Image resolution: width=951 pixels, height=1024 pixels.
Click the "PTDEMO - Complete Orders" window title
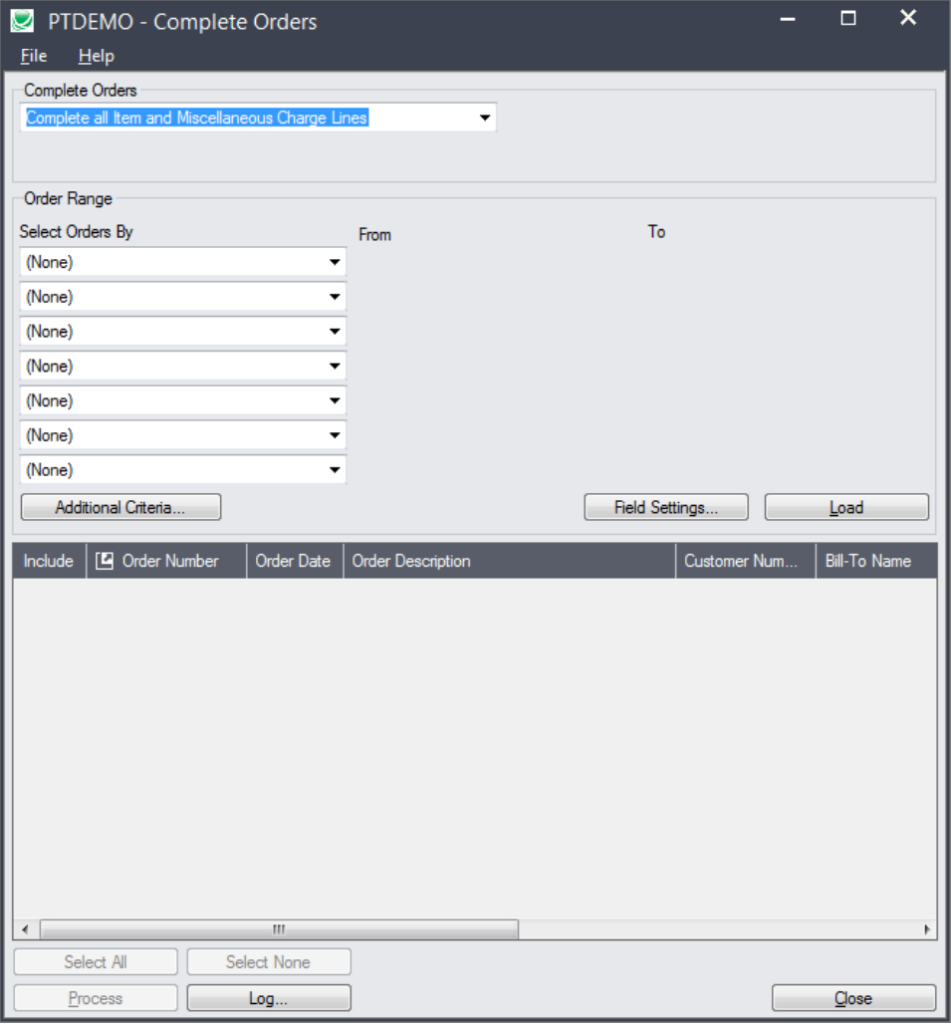[x=182, y=22]
